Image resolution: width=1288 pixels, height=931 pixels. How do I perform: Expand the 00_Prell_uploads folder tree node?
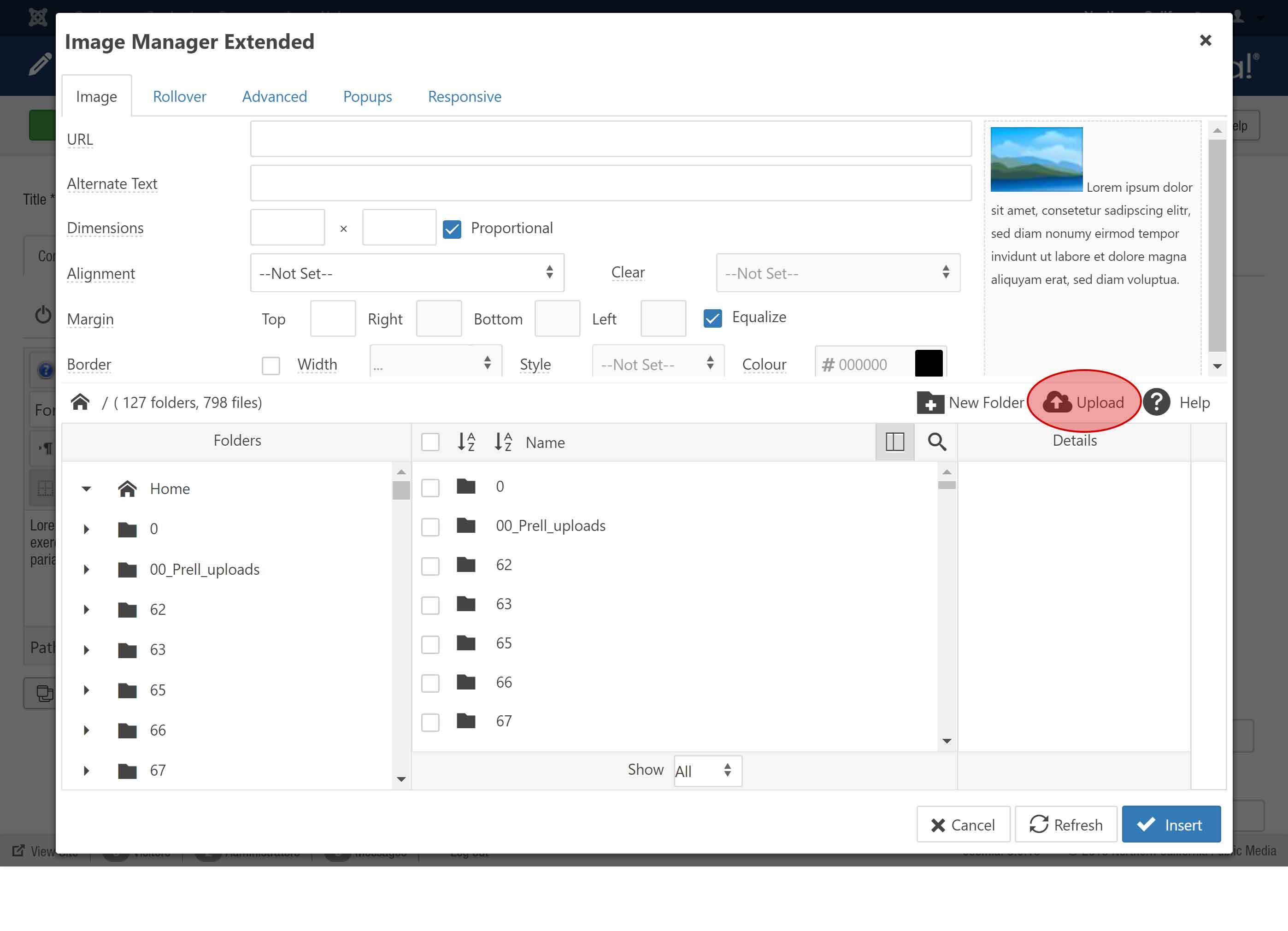point(86,569)
